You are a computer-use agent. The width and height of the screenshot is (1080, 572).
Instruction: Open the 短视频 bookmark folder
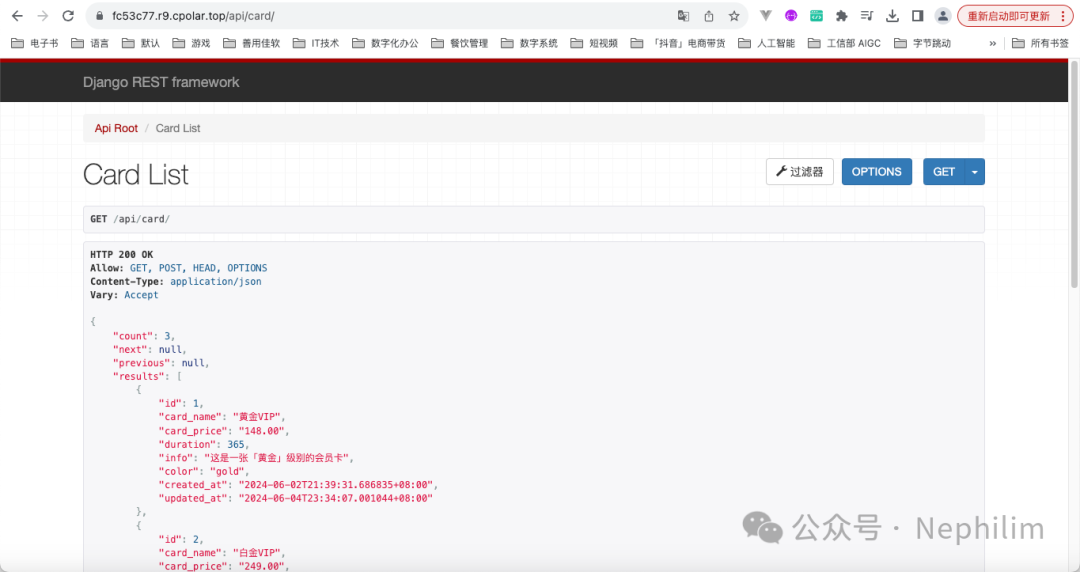594,43
